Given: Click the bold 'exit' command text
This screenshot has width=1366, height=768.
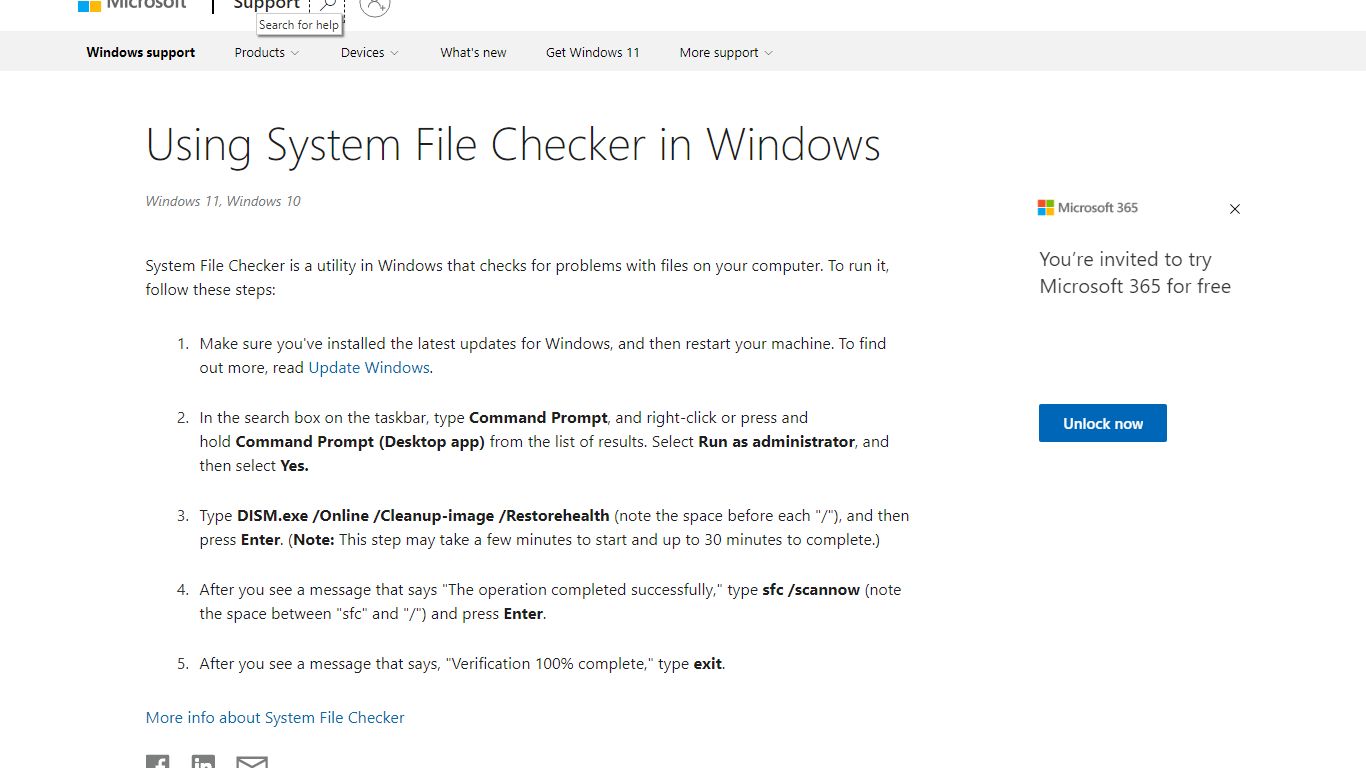Looking at the screenshot, I should 707,663.
